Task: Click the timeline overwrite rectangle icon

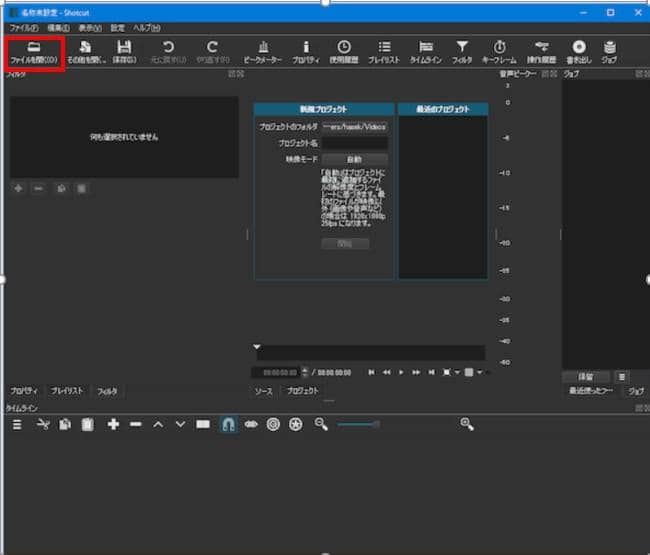Action: pyautogui.click(x=203, y=424)
